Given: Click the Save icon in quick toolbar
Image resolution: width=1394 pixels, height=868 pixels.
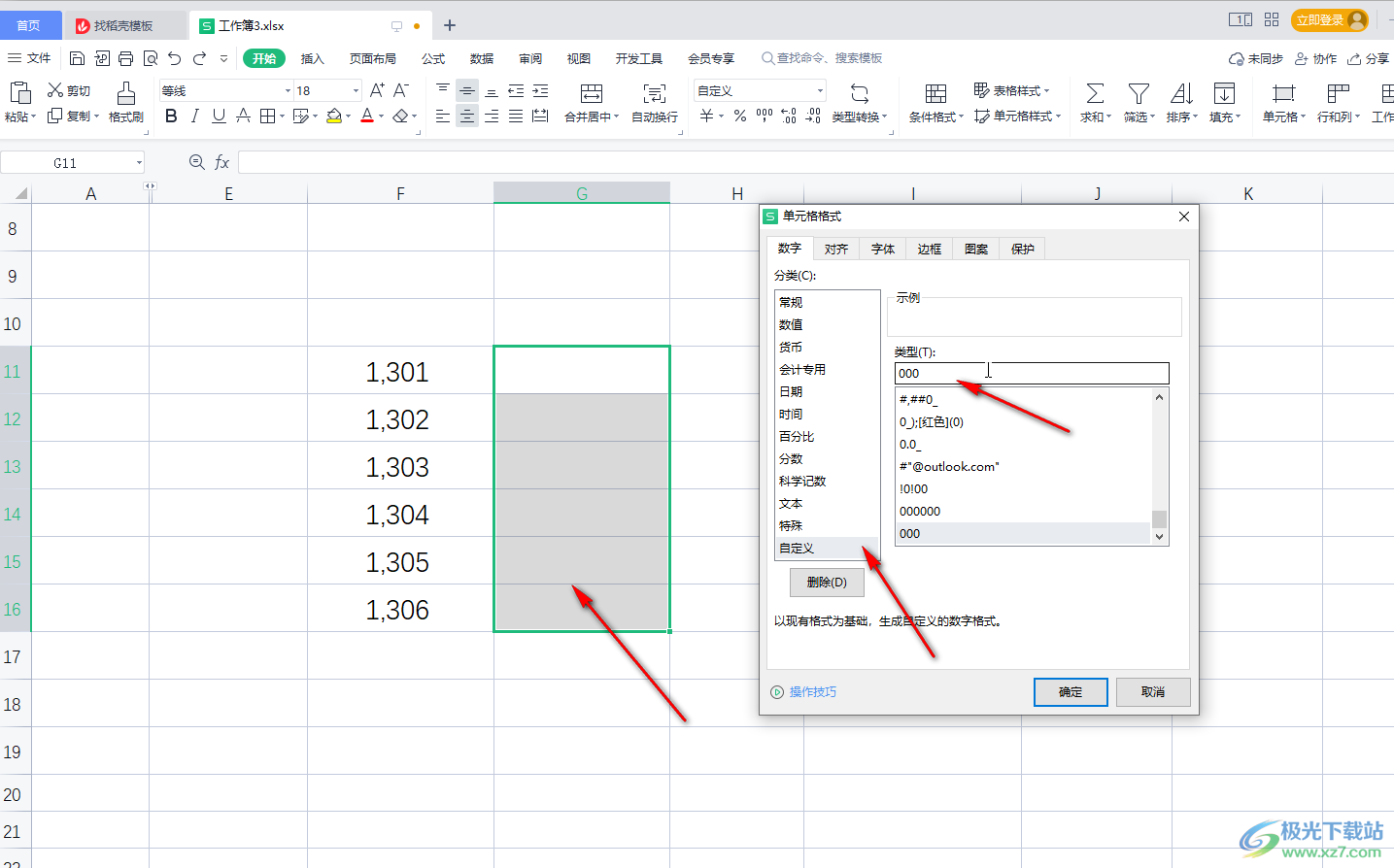Looking at the screenshot, I should pos(78,58).
